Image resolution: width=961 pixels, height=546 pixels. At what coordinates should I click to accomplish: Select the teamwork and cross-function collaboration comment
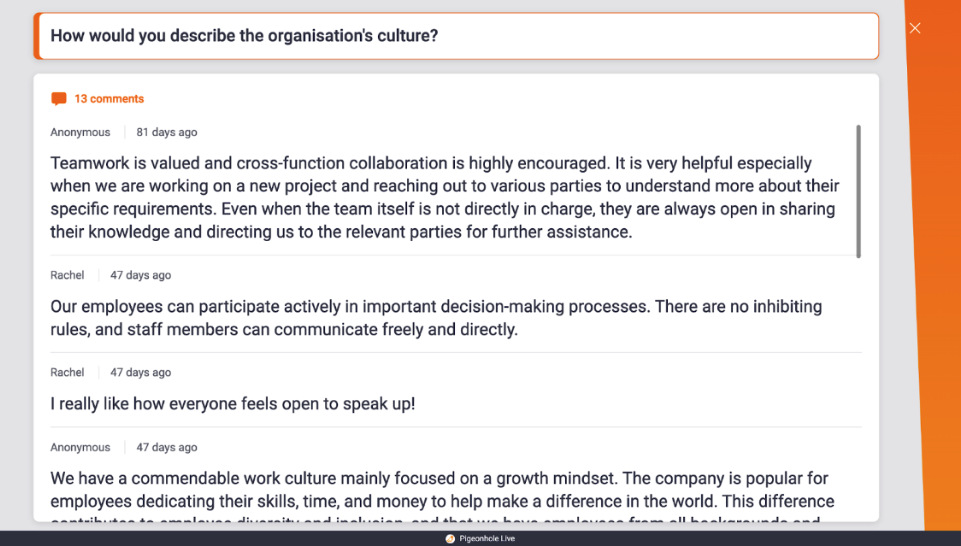[x=445, y=197]
